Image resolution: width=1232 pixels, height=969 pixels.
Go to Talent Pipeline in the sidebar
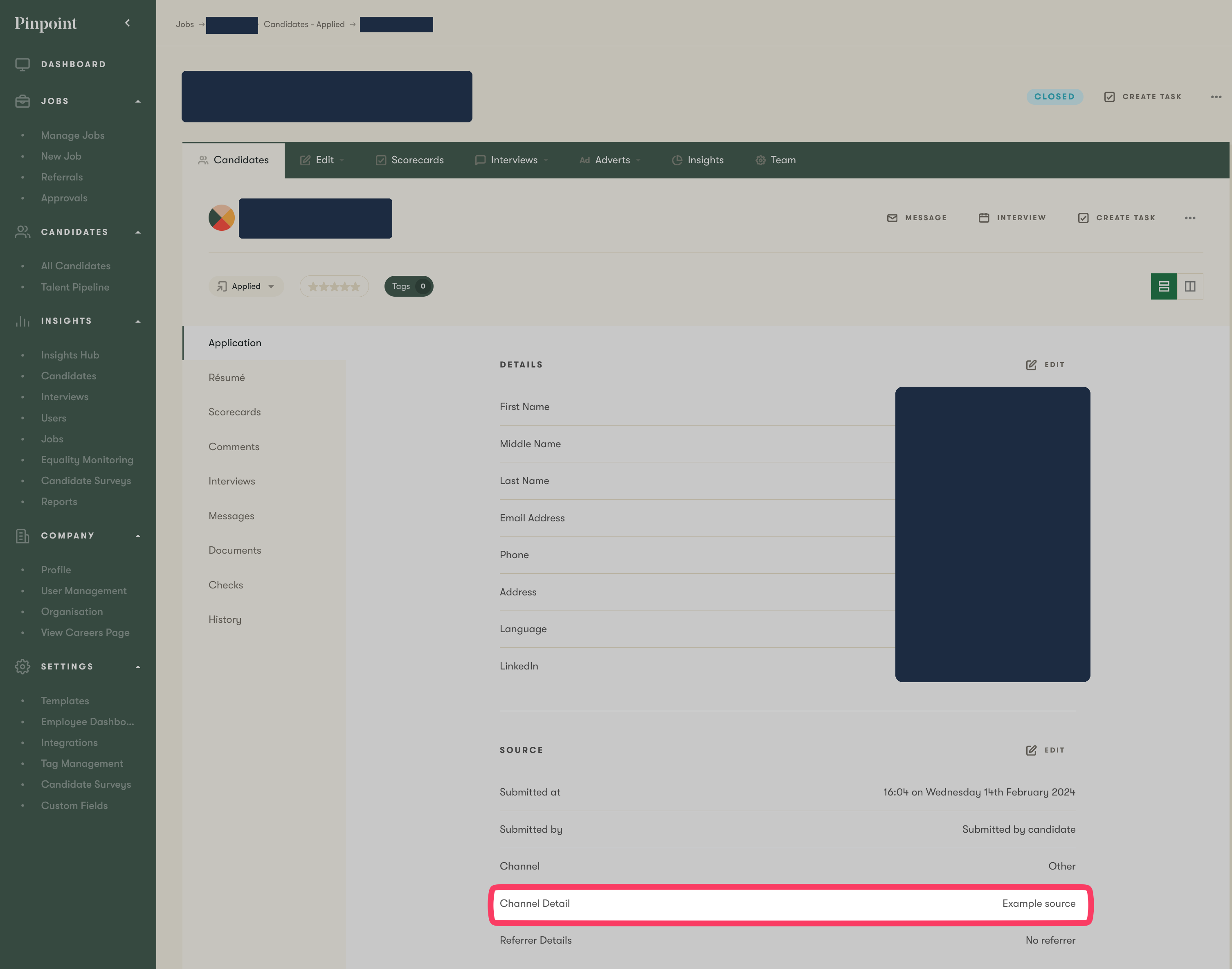coord(75,287)
